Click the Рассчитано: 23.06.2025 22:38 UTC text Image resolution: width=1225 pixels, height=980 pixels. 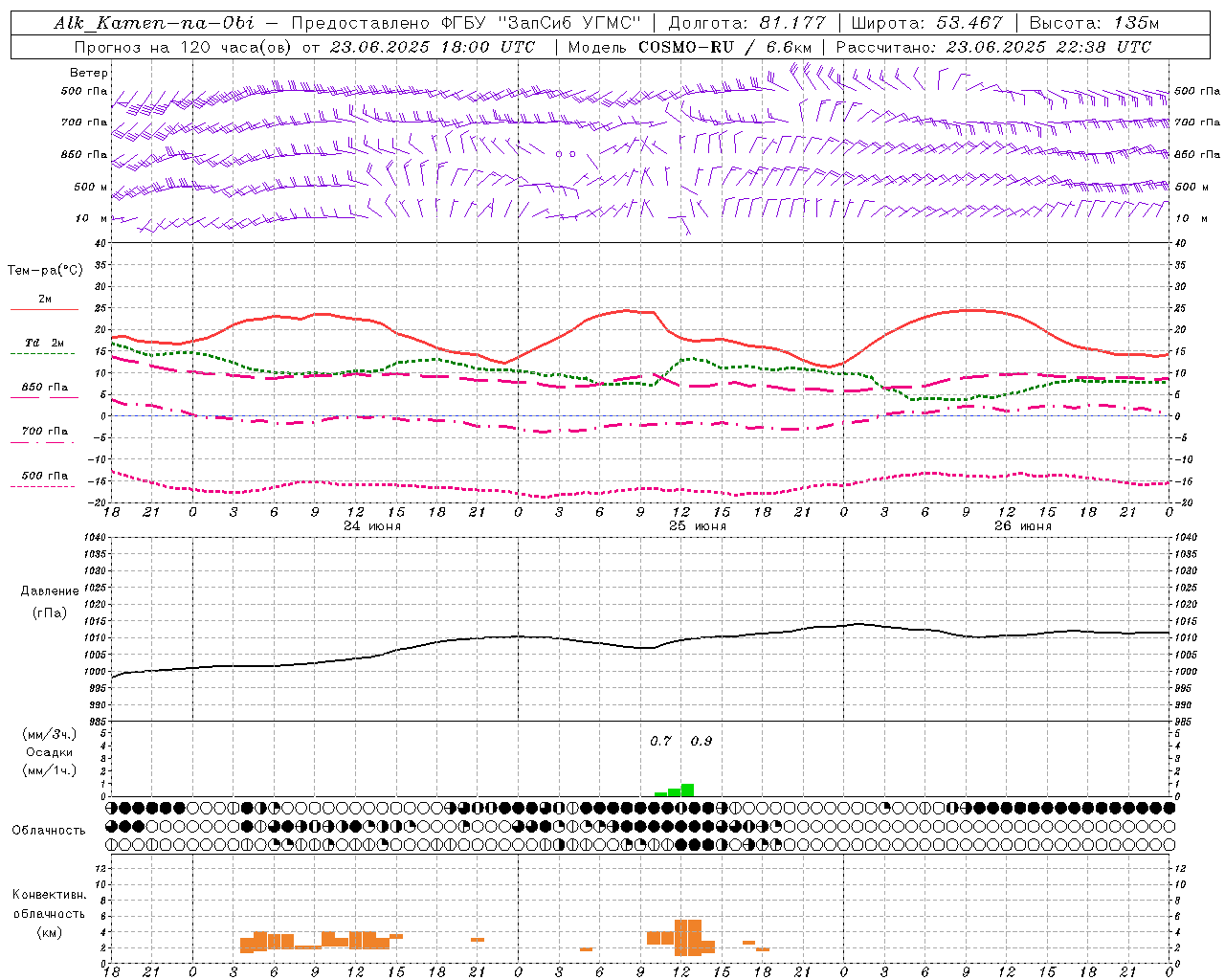[993, 47]
